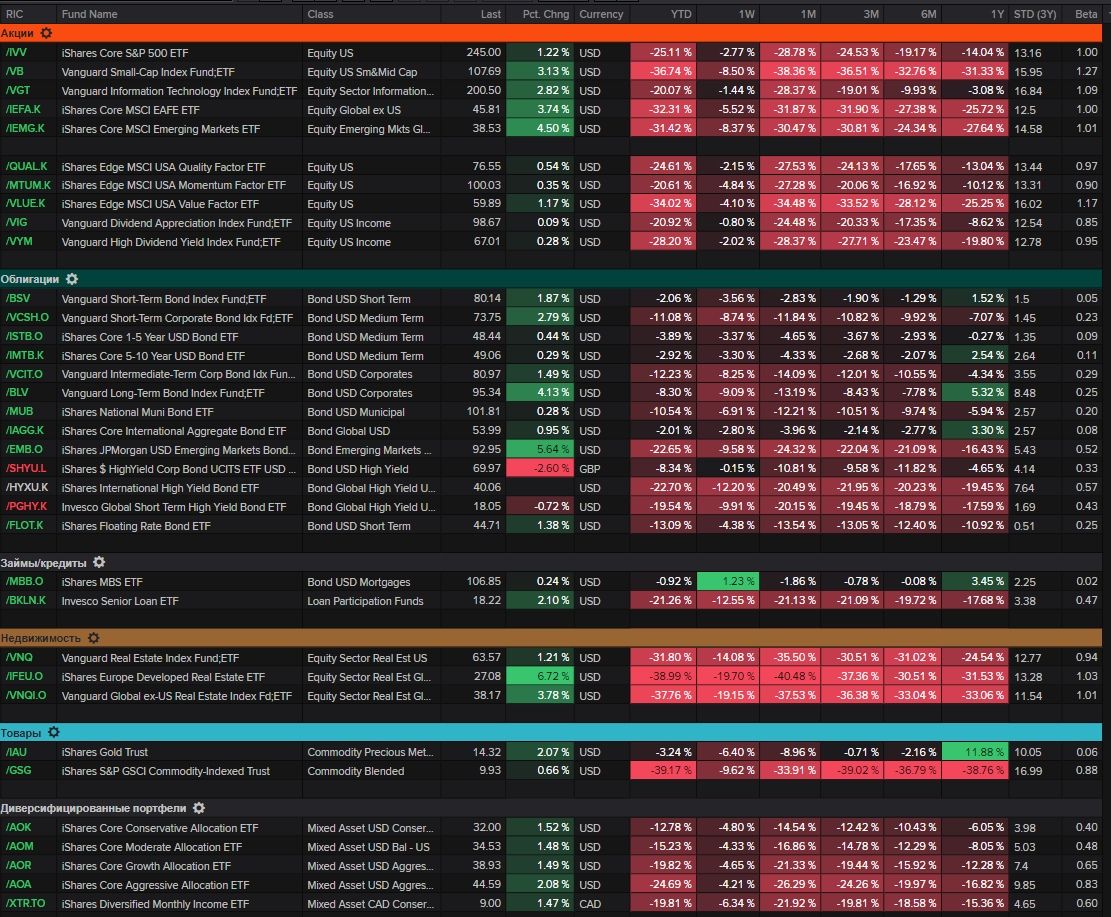This screenshot has height=917, width=1111.
Task: Sort by 3M column header
Action: [871, 14]
